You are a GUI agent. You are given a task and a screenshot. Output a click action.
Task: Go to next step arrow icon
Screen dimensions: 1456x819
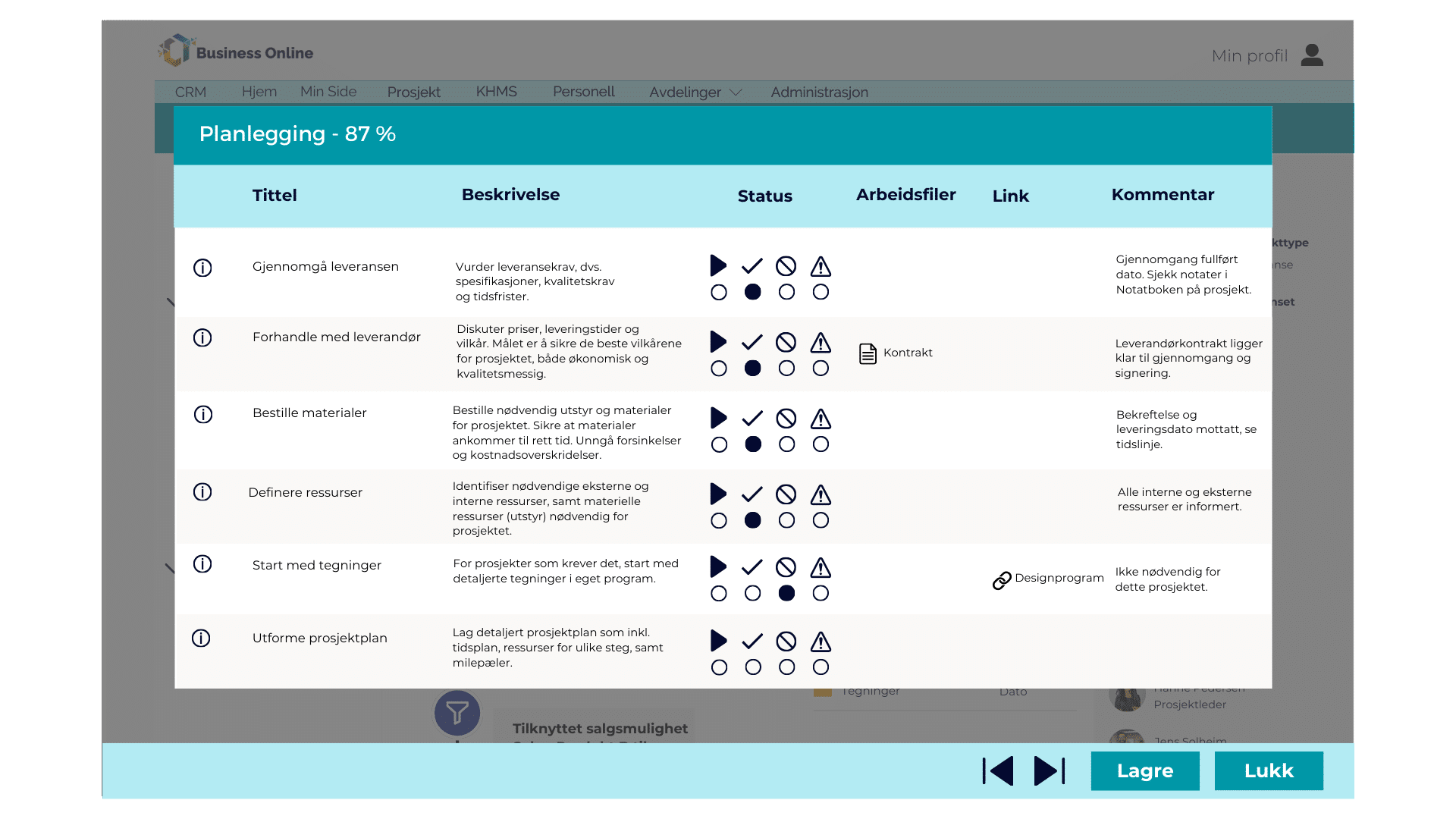(x=1050, y=771)
